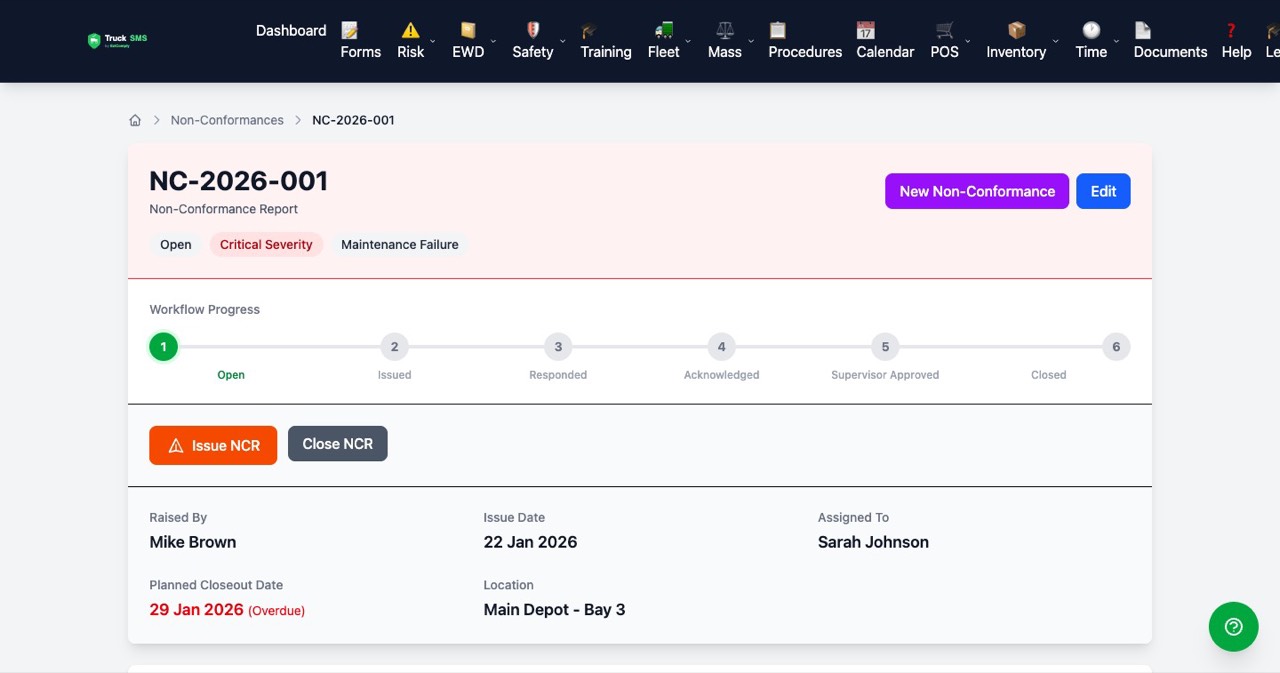Select workflow step 6 Closed circle
Image resolution: width=1280 pixels, height=673 pixels.
1117,347
